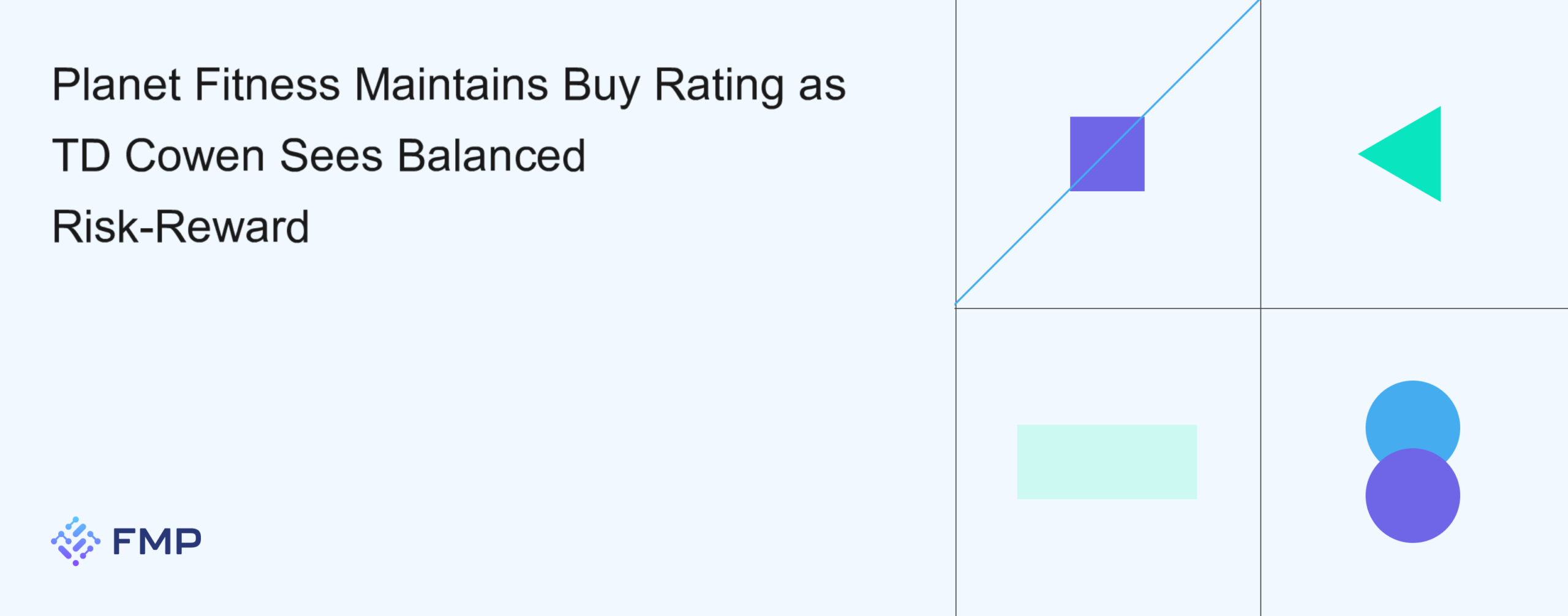The image size is (1568, 616).
Task: Click the word "Maintains" in the headline
Action: [x=451, y=85]
